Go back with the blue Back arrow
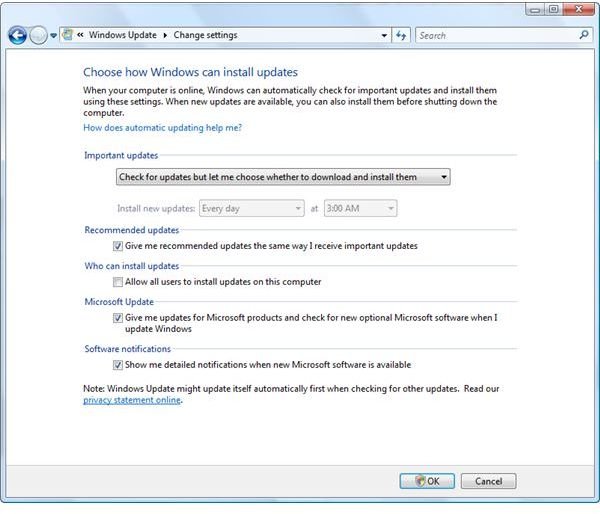Screen dimensions: 600x514 pos(17,36)
